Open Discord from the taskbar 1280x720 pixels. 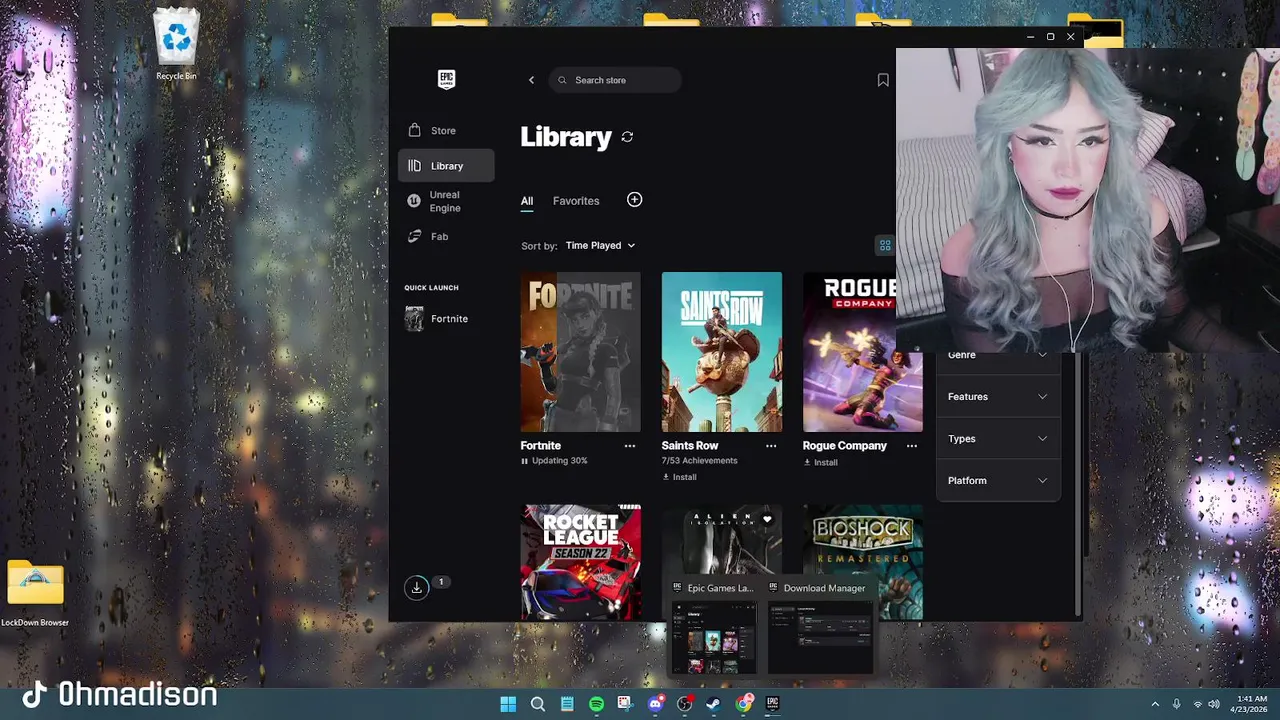click(656, 704)
